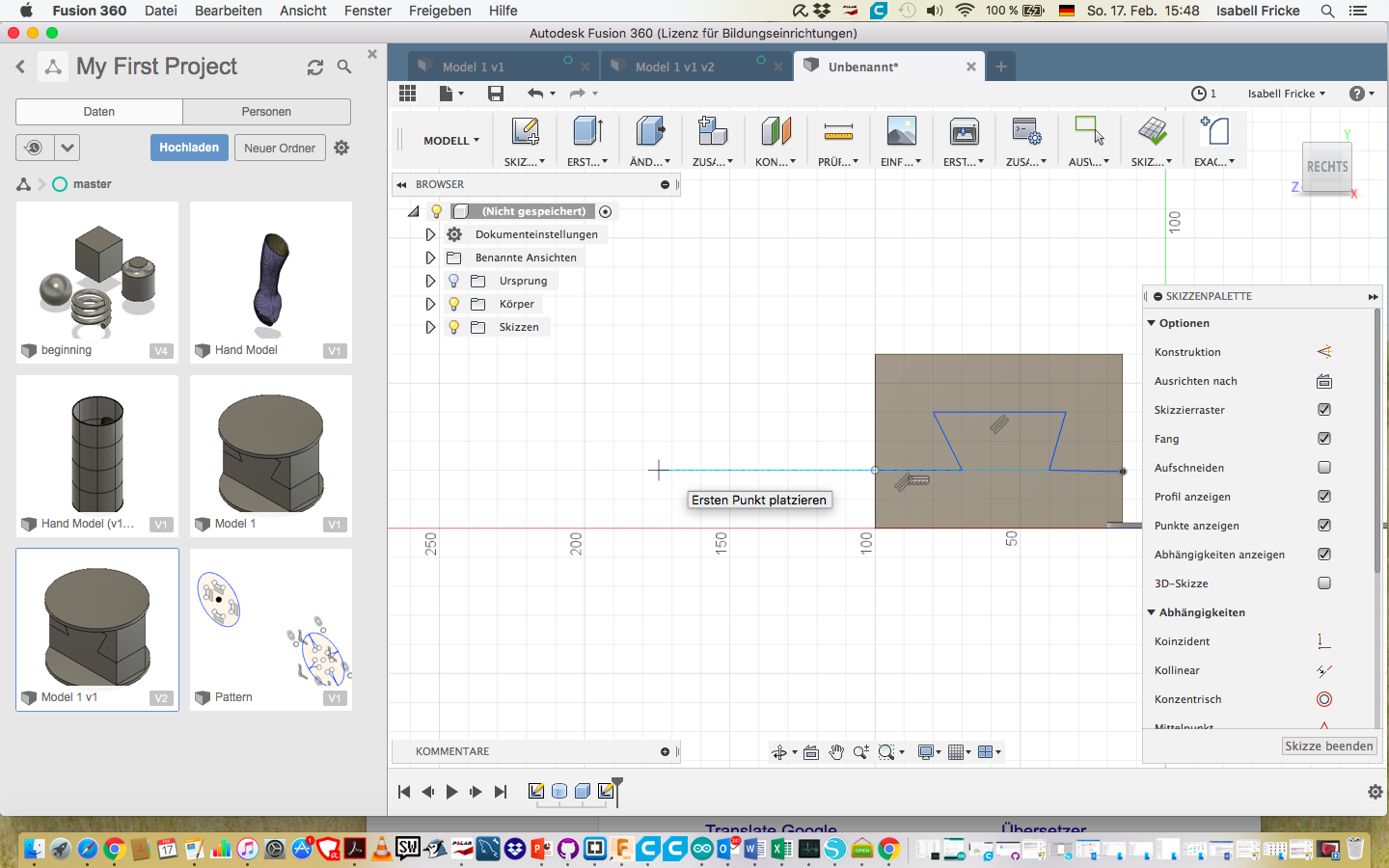Open the Konstruieren plane tool icon

776,131
